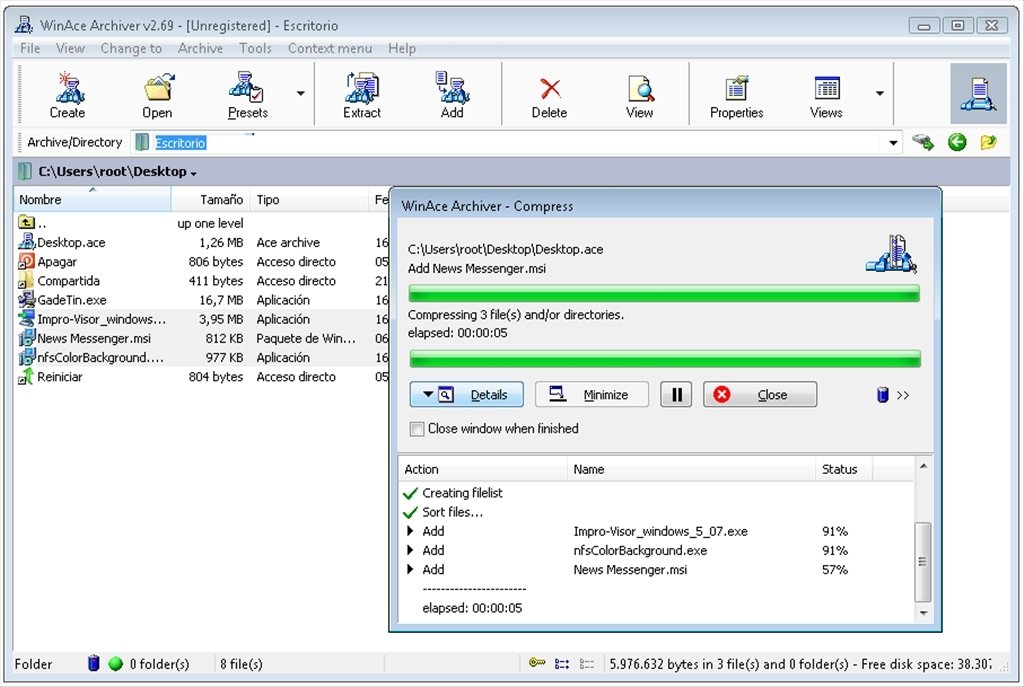Click the View file toolbar icon
The width and height of the screenshot is (1024, 687).
tap(640, 88)
